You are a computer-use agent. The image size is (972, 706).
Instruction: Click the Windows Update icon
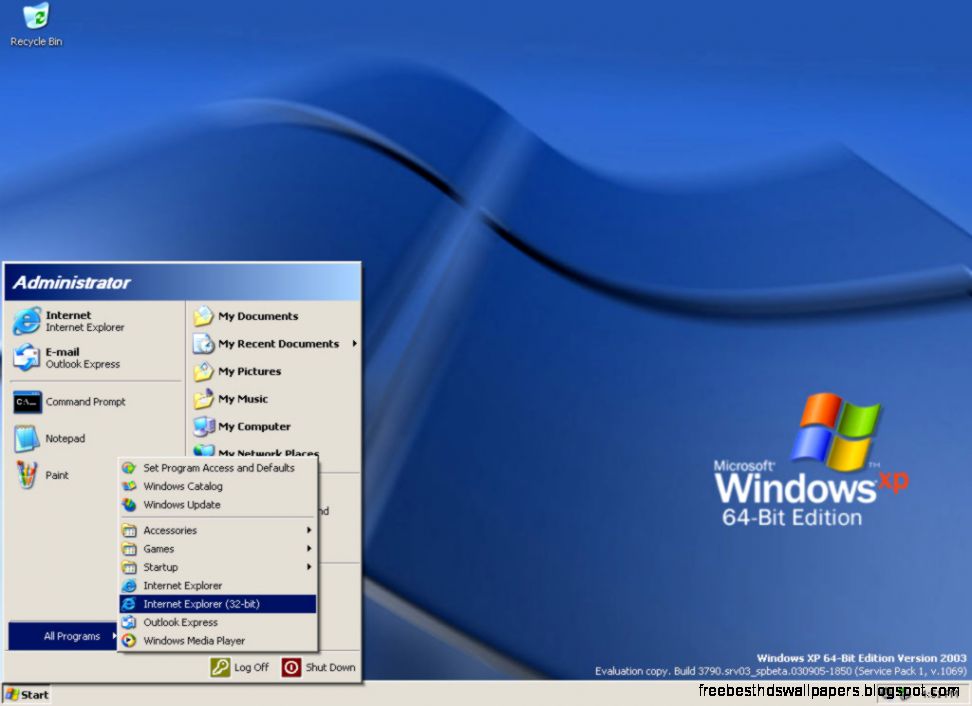pyautogui.click(x=129, y=505)
